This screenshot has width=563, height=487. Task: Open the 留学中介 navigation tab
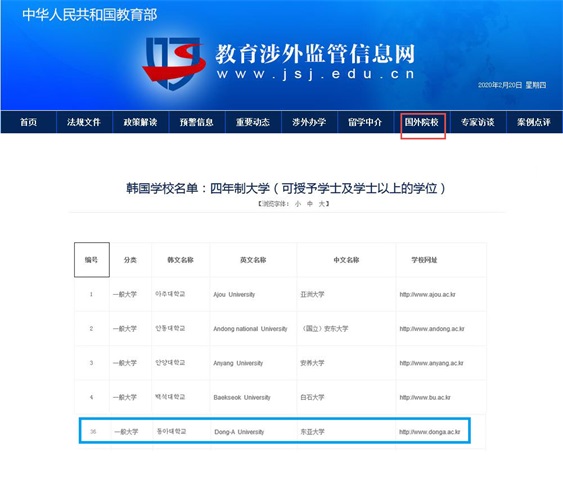click(365, 122)
